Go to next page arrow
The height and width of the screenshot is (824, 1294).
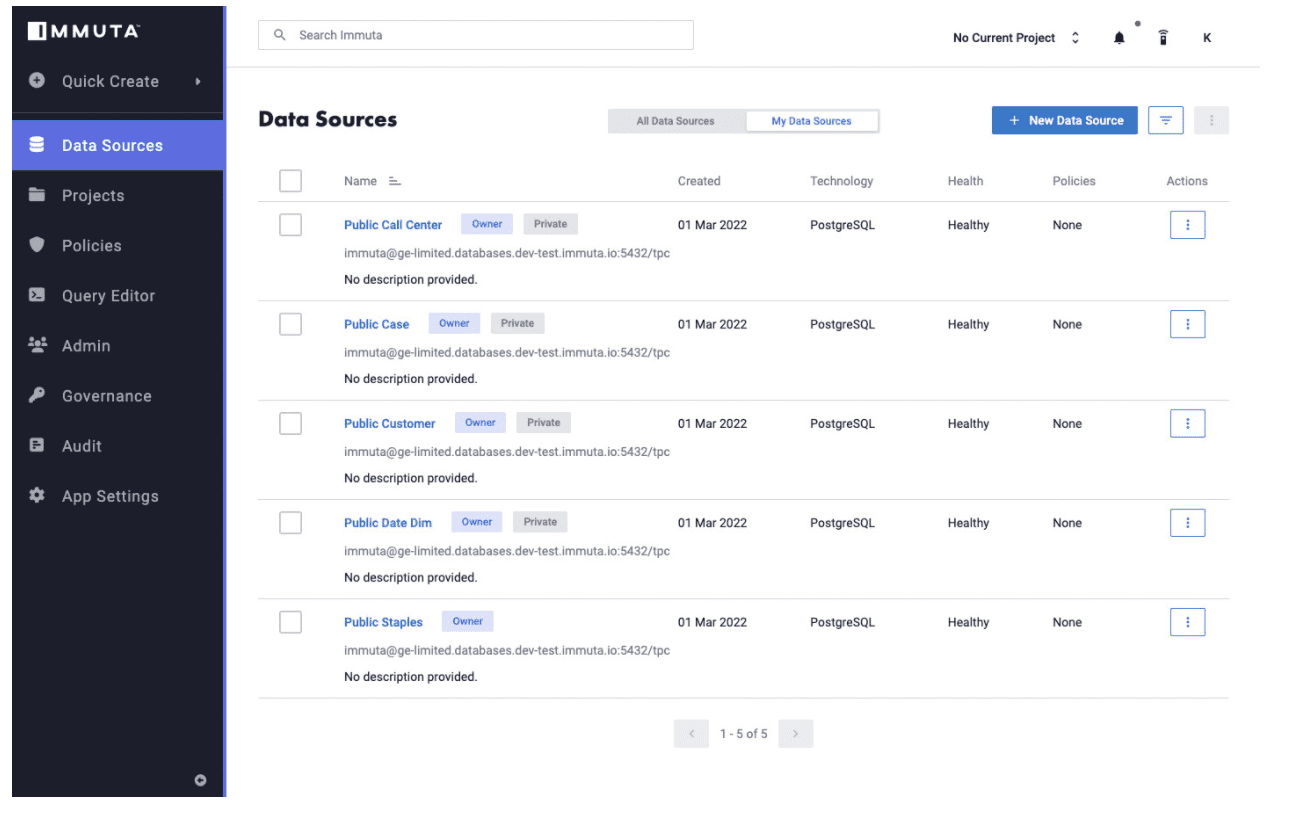coord(796,734)
